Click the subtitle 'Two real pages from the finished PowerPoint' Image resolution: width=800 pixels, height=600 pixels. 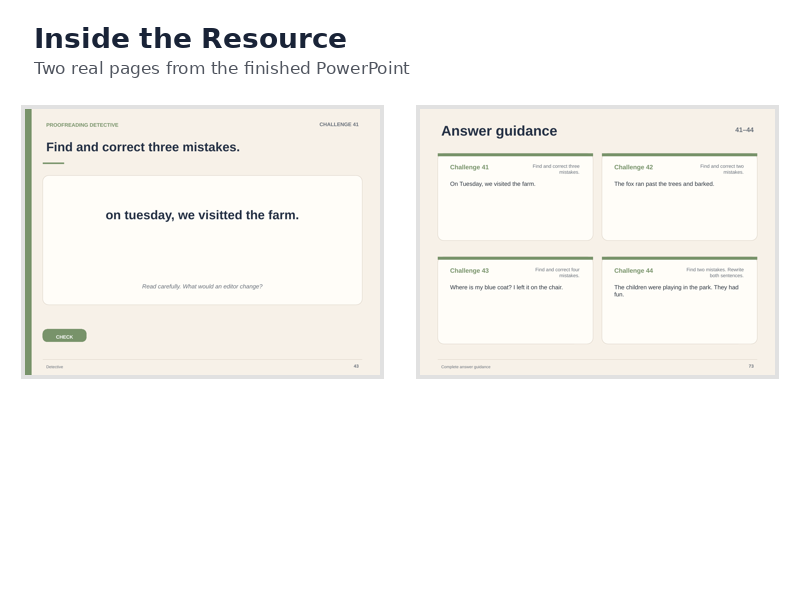click(x=221, y=68)
